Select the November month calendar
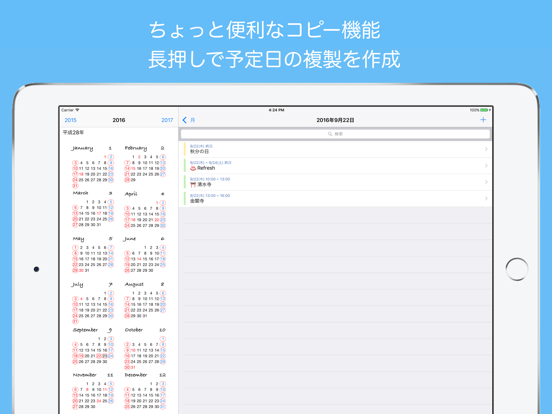This screenshot has width=552, height=414. click(x=93, y=390)
